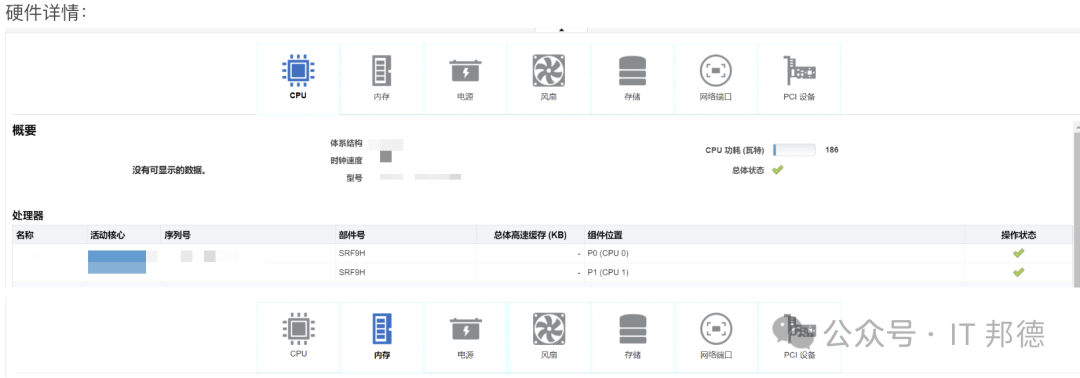Open the 内存 memory icon in the upper tab row
Viewport: 1080px width, 378px height.
click(x=381, y=70)
